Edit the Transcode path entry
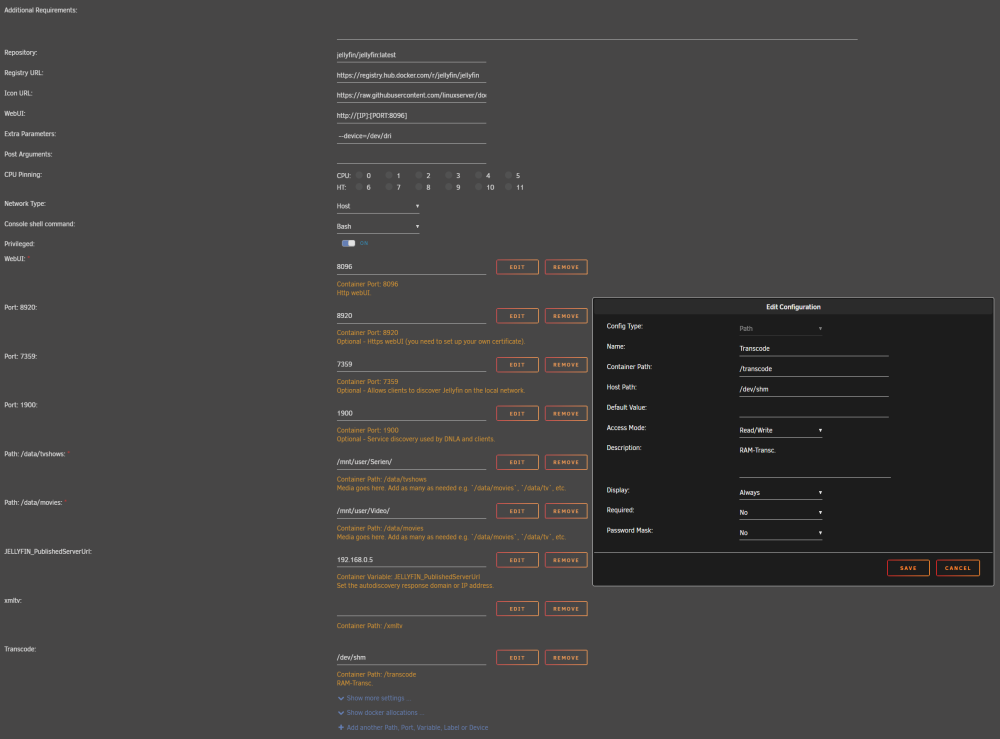Image resolution: width=1000 pixels, height=739 pixels. click(517, 657)
